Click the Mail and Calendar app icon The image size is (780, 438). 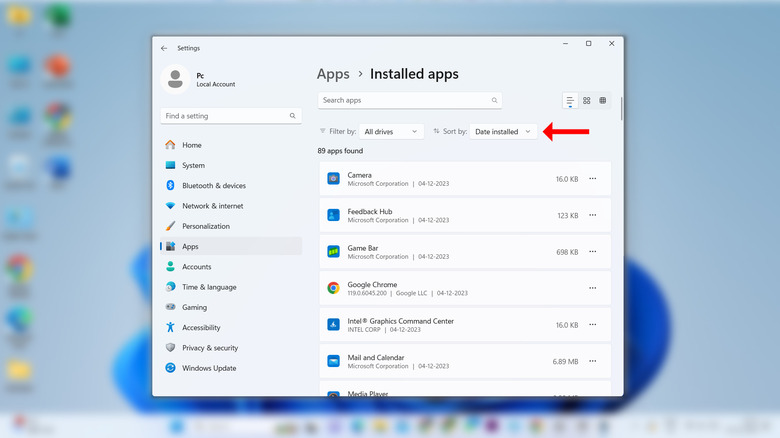point(333,360)
